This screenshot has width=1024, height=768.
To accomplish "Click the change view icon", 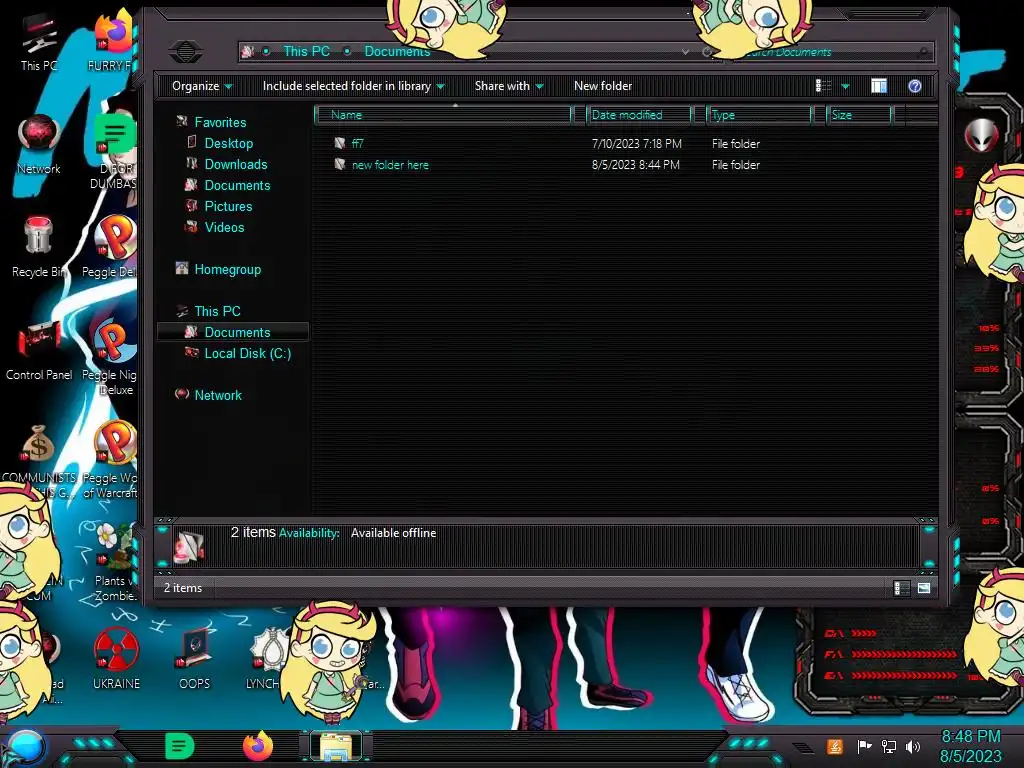I will click(824, 86).
